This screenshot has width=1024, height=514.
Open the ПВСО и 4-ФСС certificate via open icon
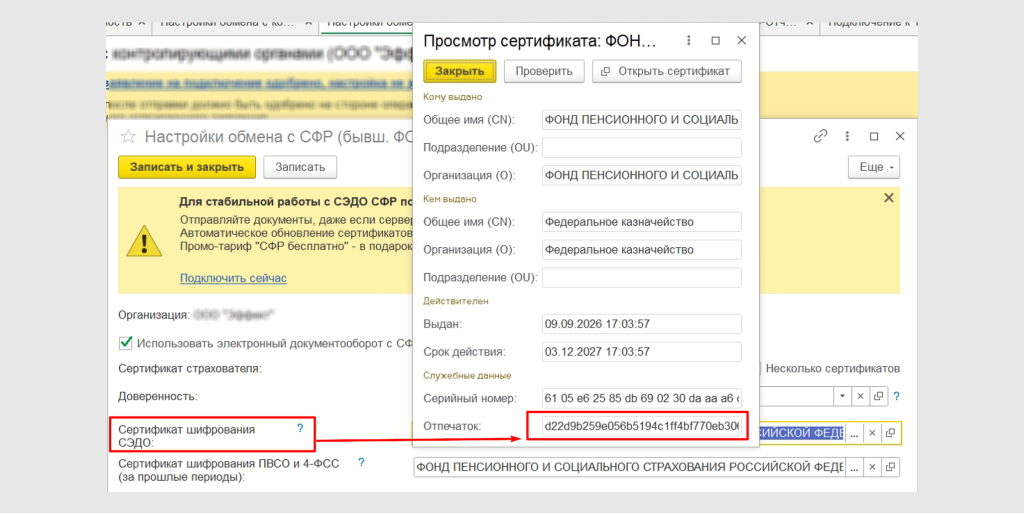tap(890, 468)
